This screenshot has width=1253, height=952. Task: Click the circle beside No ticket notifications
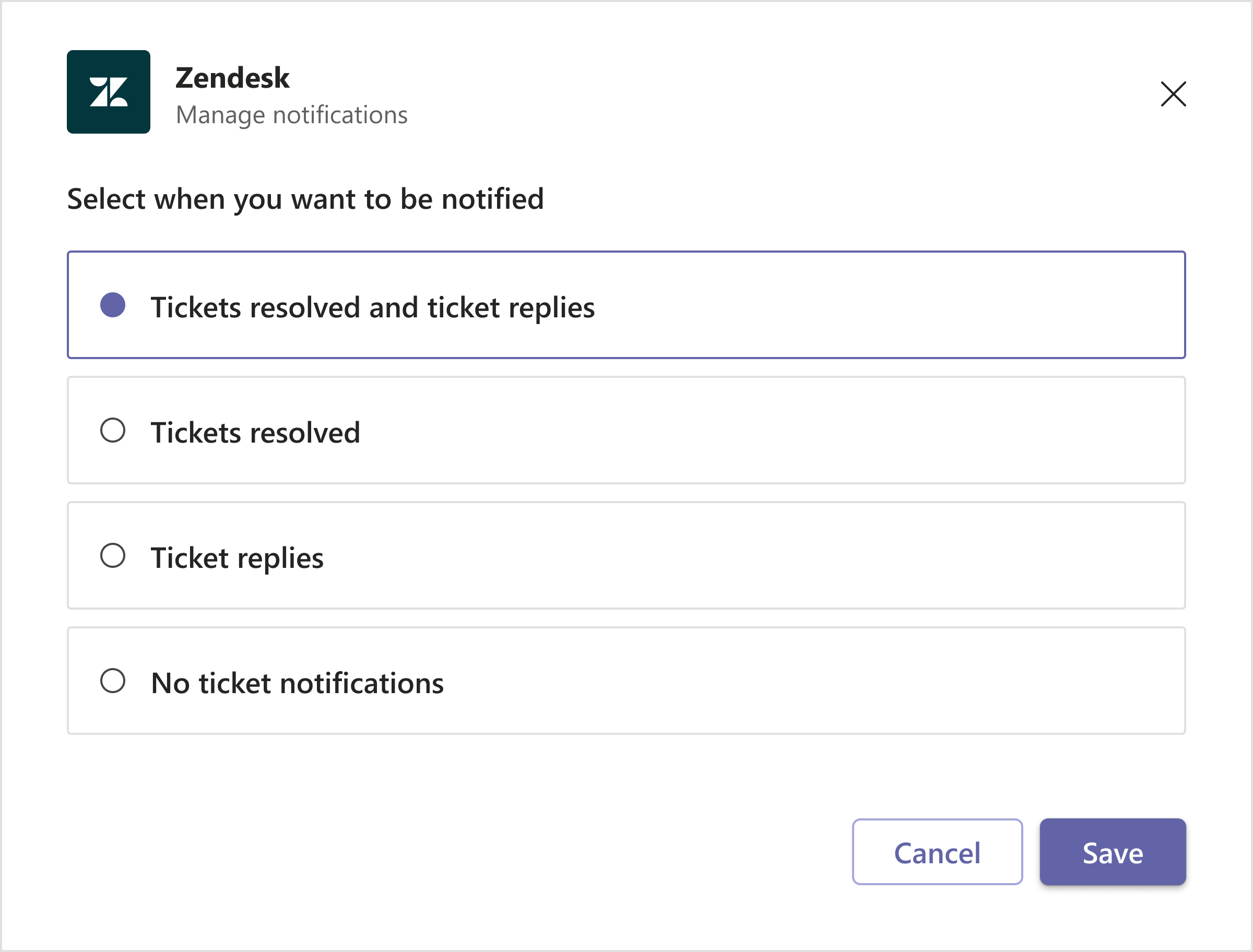pyautogui.click(x=113, y=682)
